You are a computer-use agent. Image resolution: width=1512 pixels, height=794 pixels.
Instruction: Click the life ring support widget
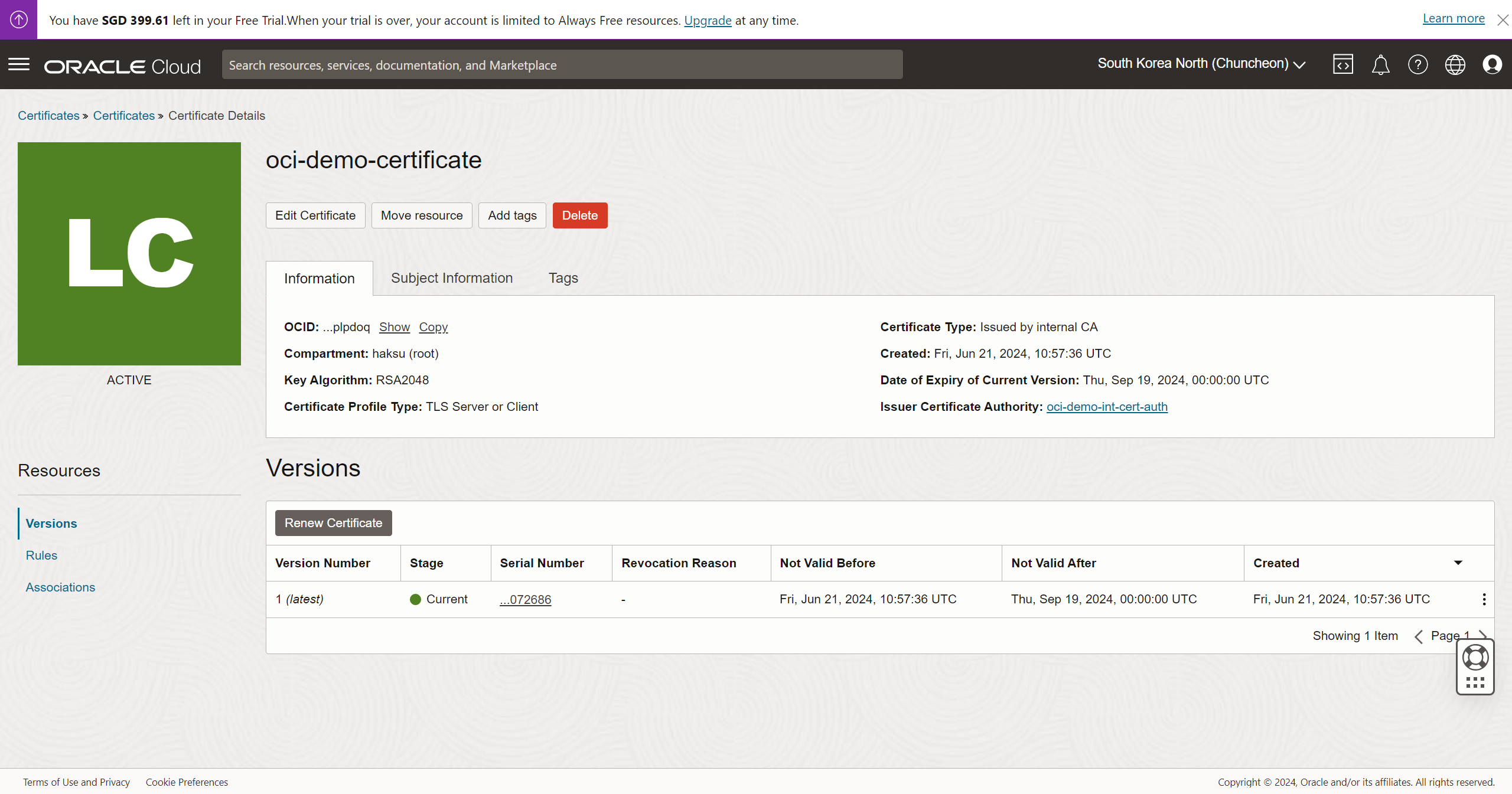tap(1475, 658)
